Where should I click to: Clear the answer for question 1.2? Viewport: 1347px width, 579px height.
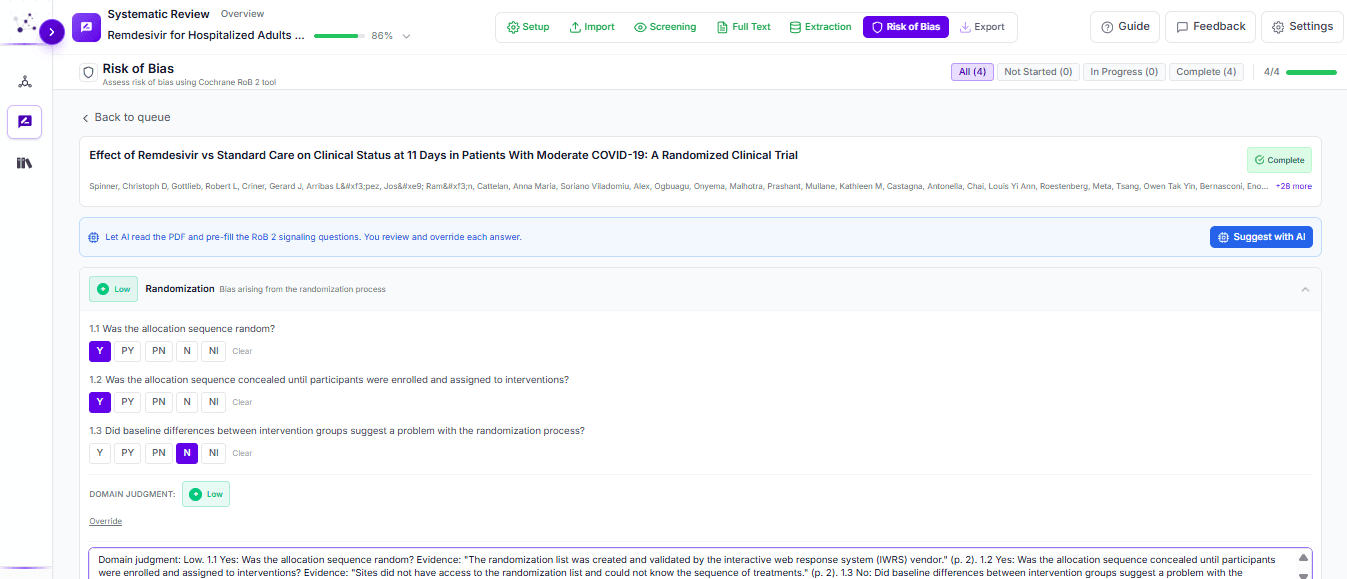242,402
